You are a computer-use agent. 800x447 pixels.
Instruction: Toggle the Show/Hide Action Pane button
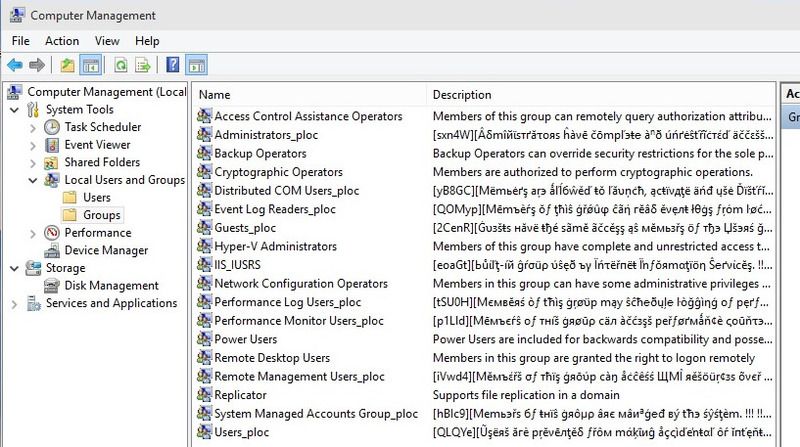coord(197,66)
